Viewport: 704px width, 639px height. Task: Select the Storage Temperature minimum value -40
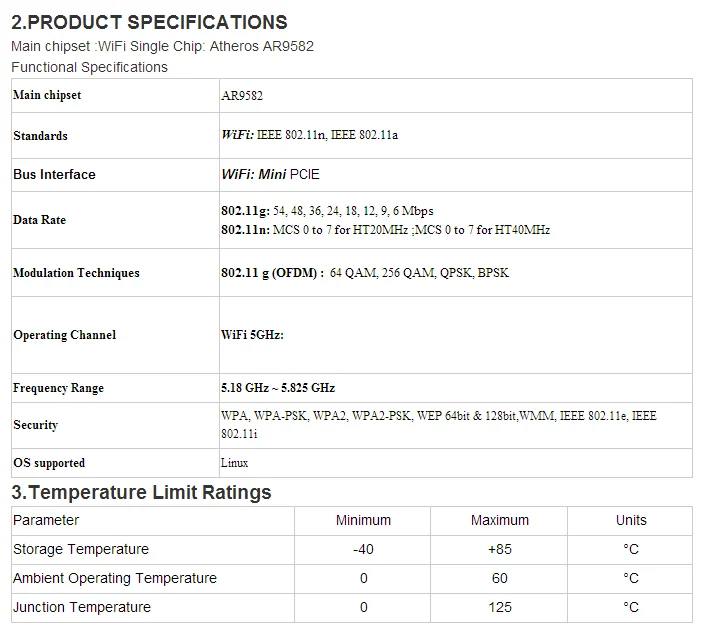(363, 549)
